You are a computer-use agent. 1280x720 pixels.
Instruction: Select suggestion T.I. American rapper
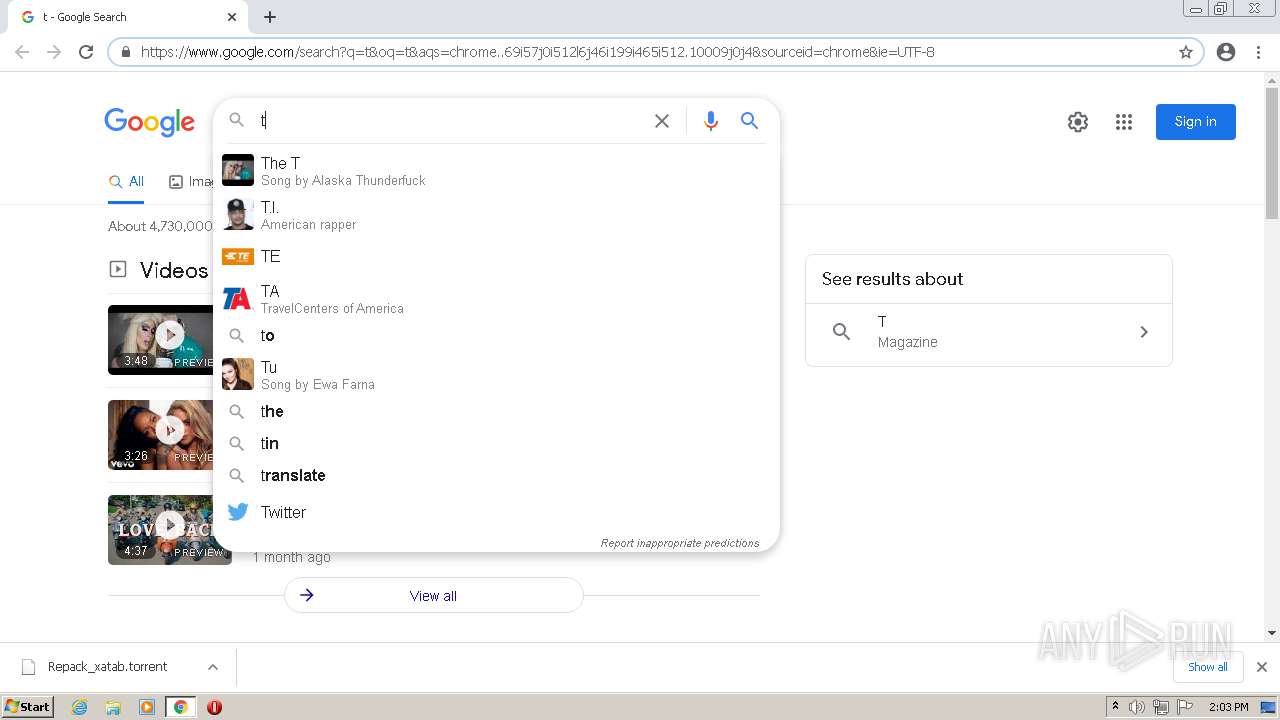496,214
